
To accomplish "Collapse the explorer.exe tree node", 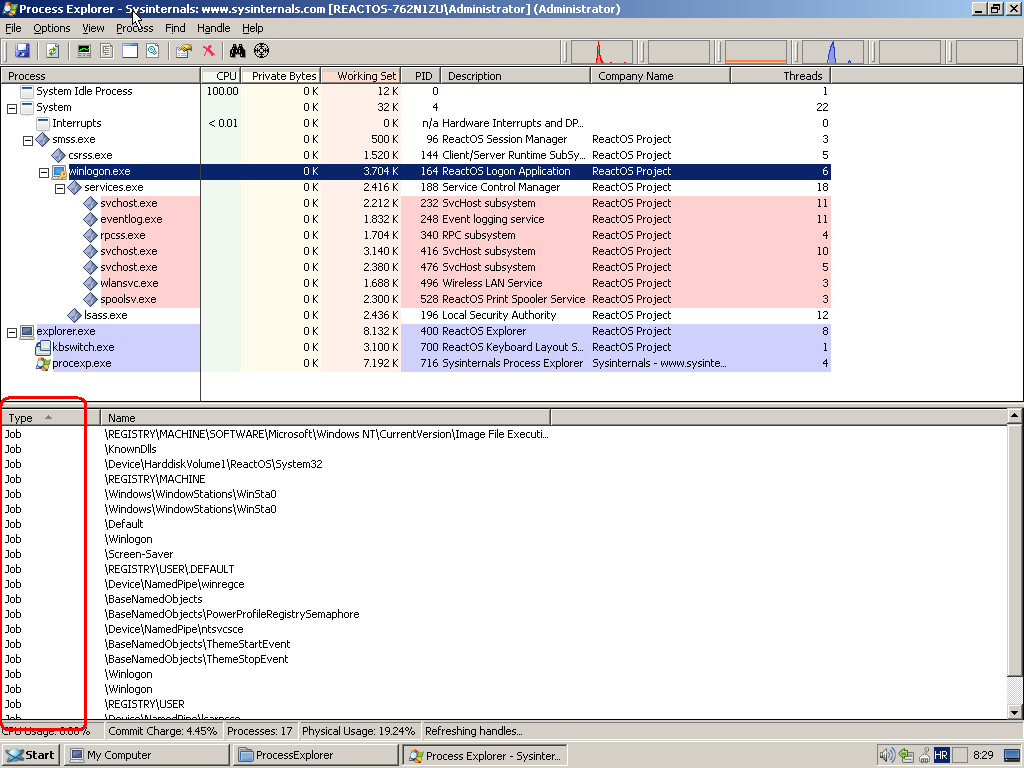I will click(12, 333).
